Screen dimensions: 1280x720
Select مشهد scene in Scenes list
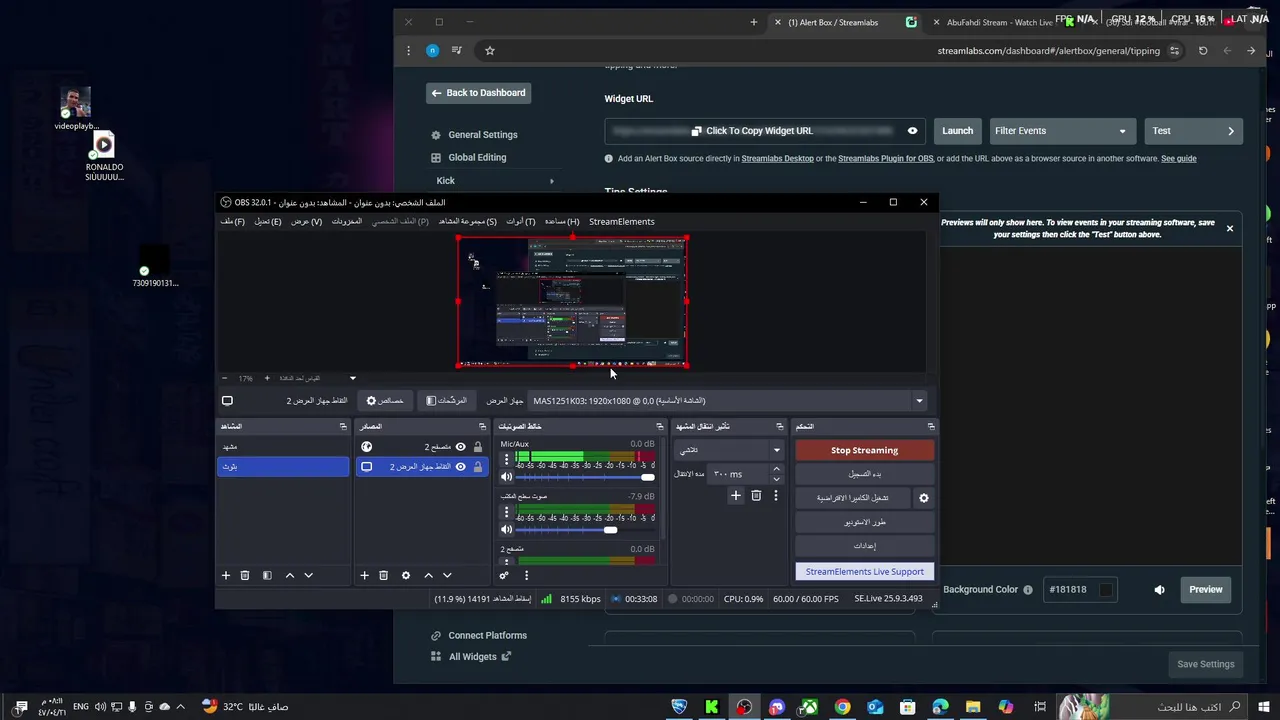[283, 447]
